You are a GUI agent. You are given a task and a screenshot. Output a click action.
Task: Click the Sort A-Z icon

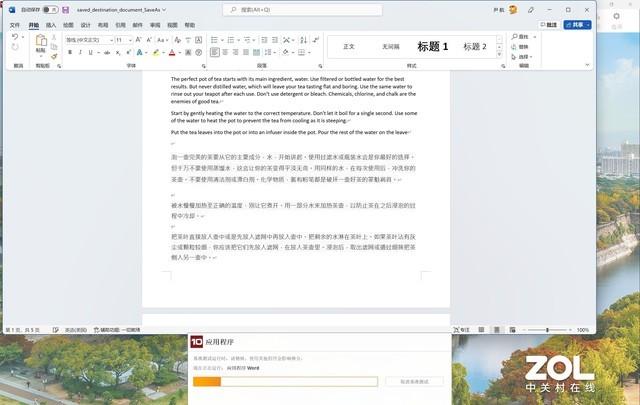pyautogui.click(x=303, y=40)
